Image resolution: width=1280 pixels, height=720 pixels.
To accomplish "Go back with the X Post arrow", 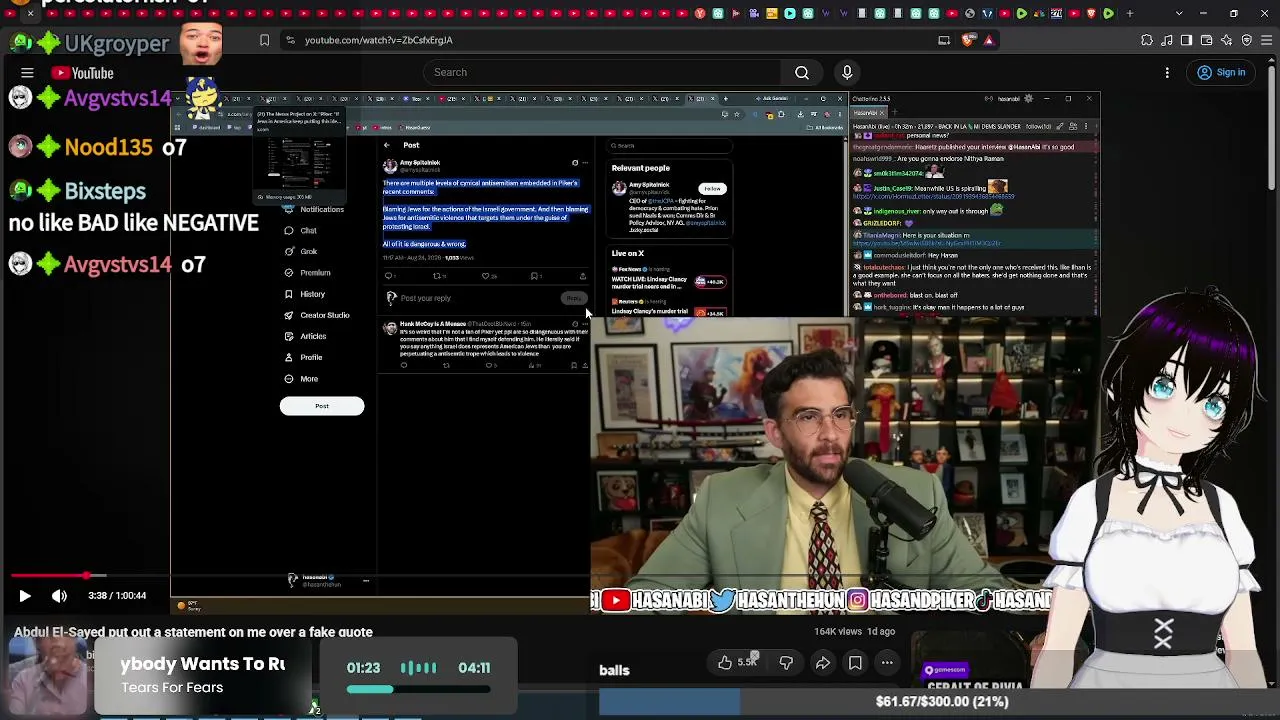I will [x=387, y=145].
